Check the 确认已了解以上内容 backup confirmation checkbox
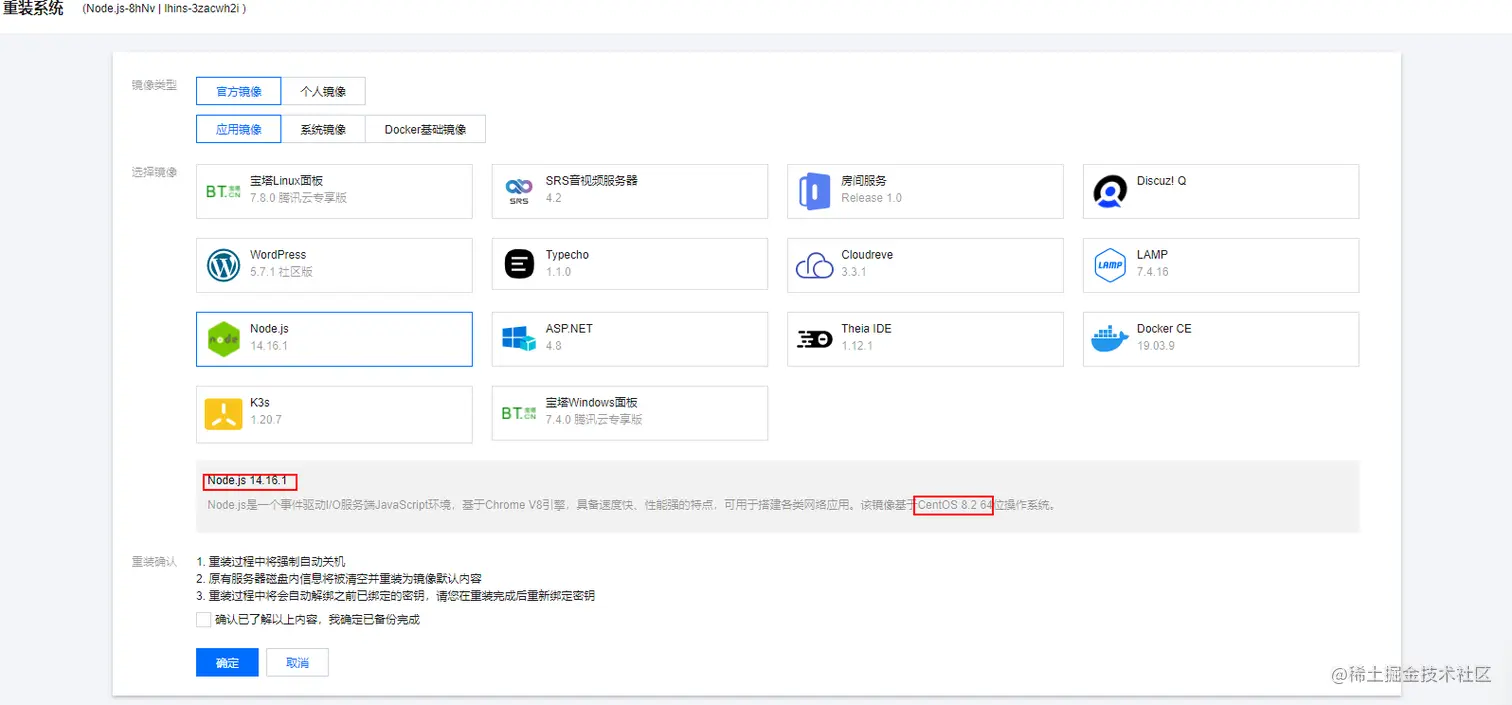 click(204, 619)
